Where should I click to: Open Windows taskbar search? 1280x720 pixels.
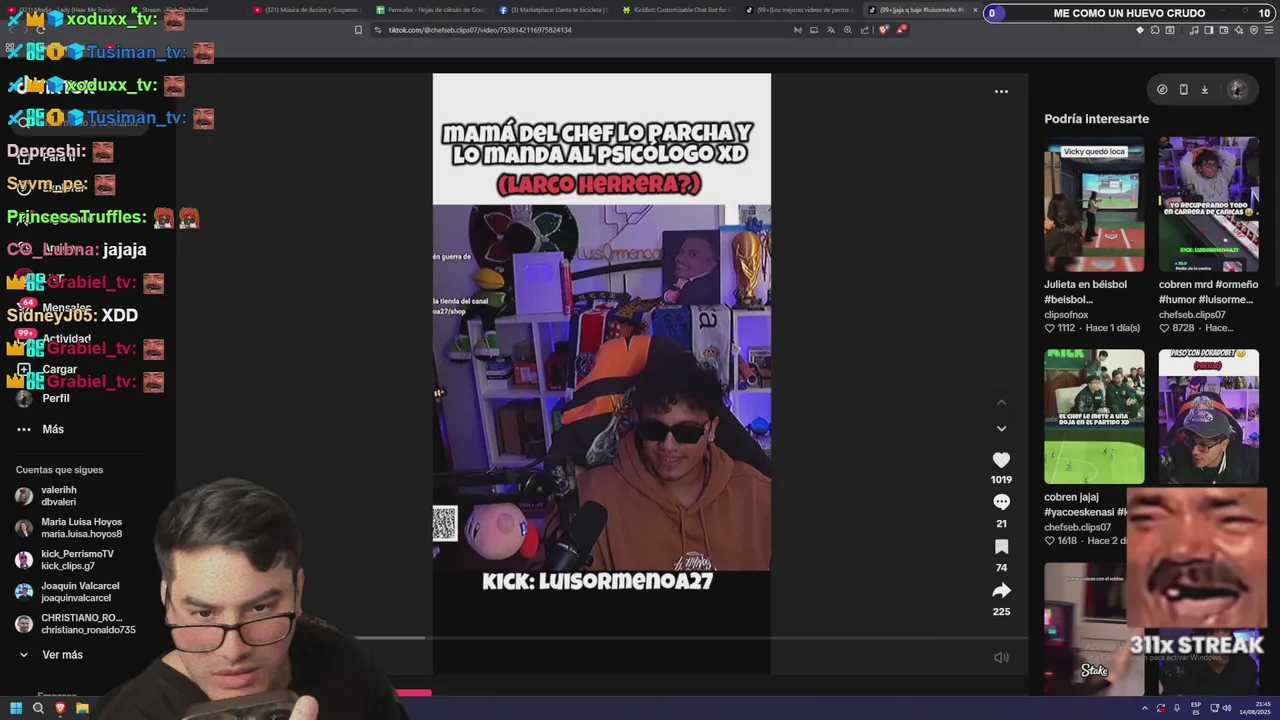(38, 708)
